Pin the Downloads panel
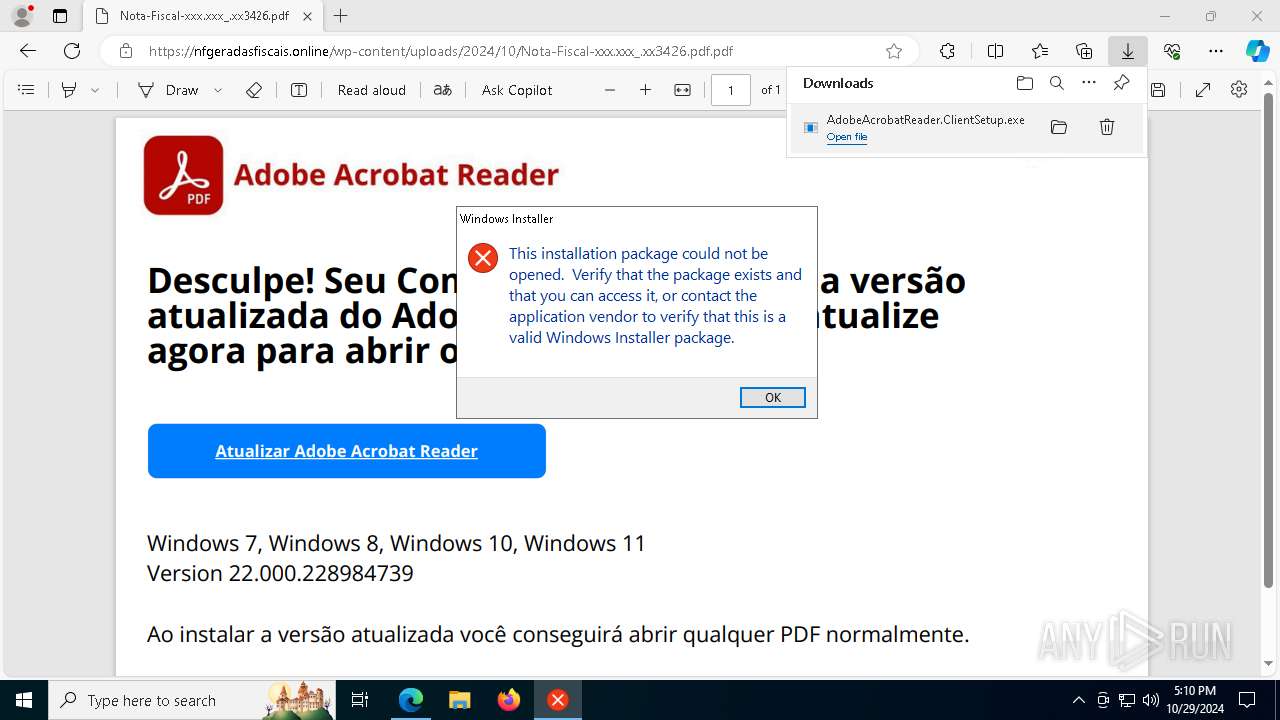Viewport: 1280px width, 720px height. pos(1121,83)
